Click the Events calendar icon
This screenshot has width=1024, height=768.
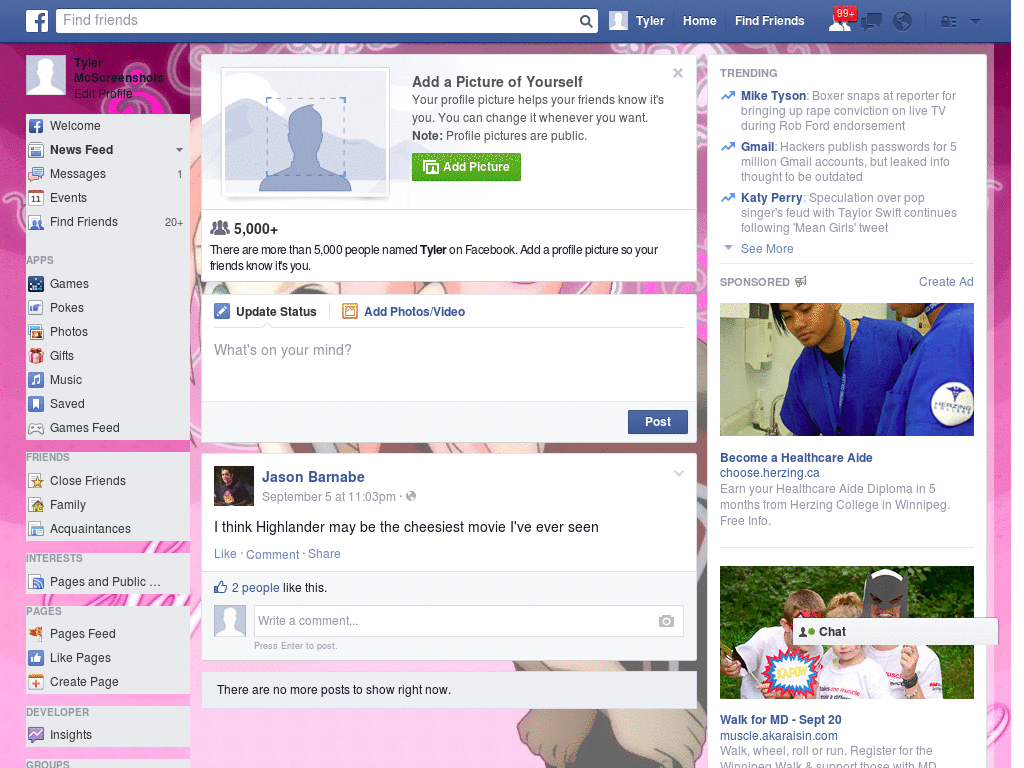point(36,198)
